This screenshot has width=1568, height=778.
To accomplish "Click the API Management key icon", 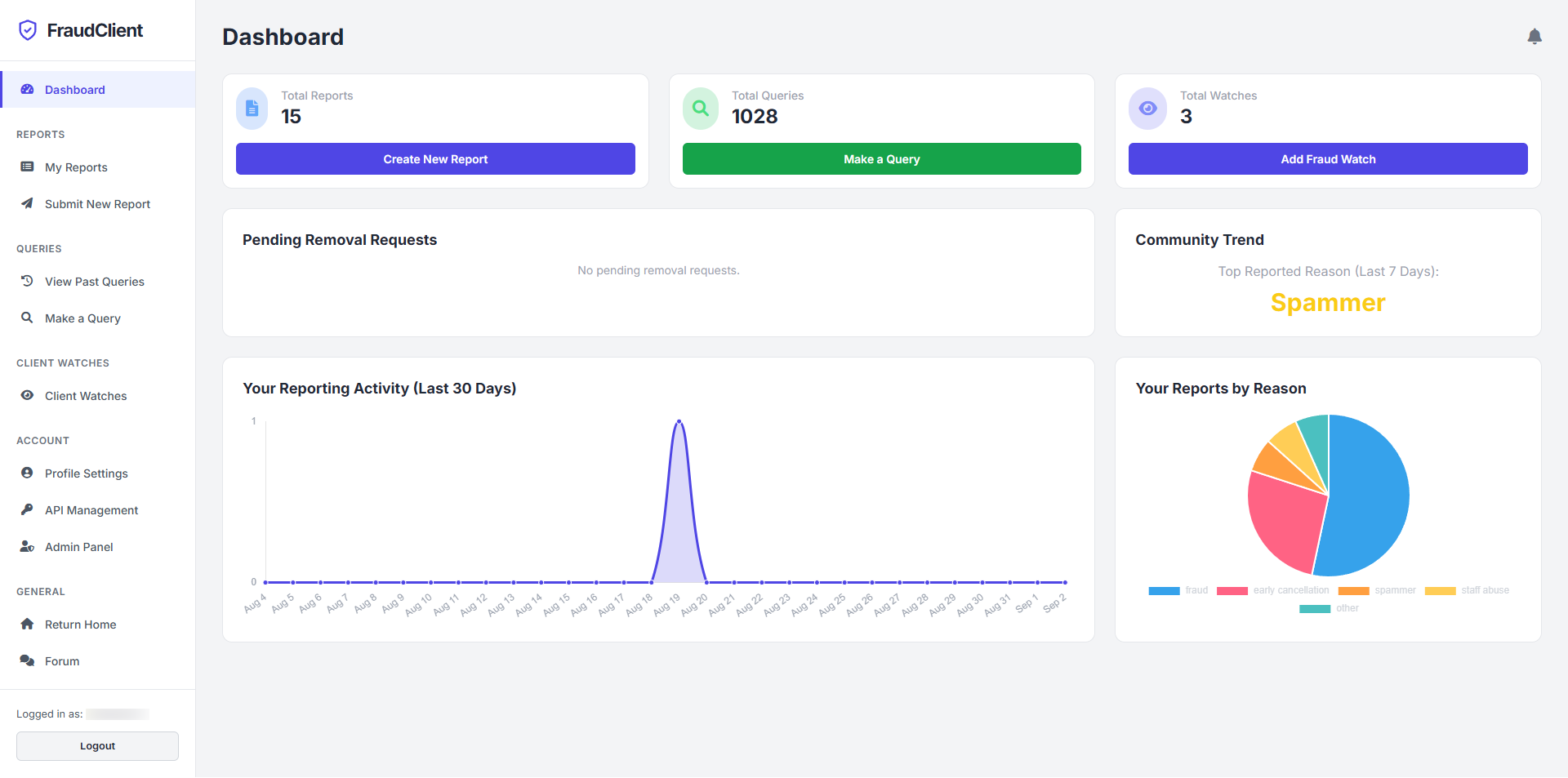I will (27, 509).
